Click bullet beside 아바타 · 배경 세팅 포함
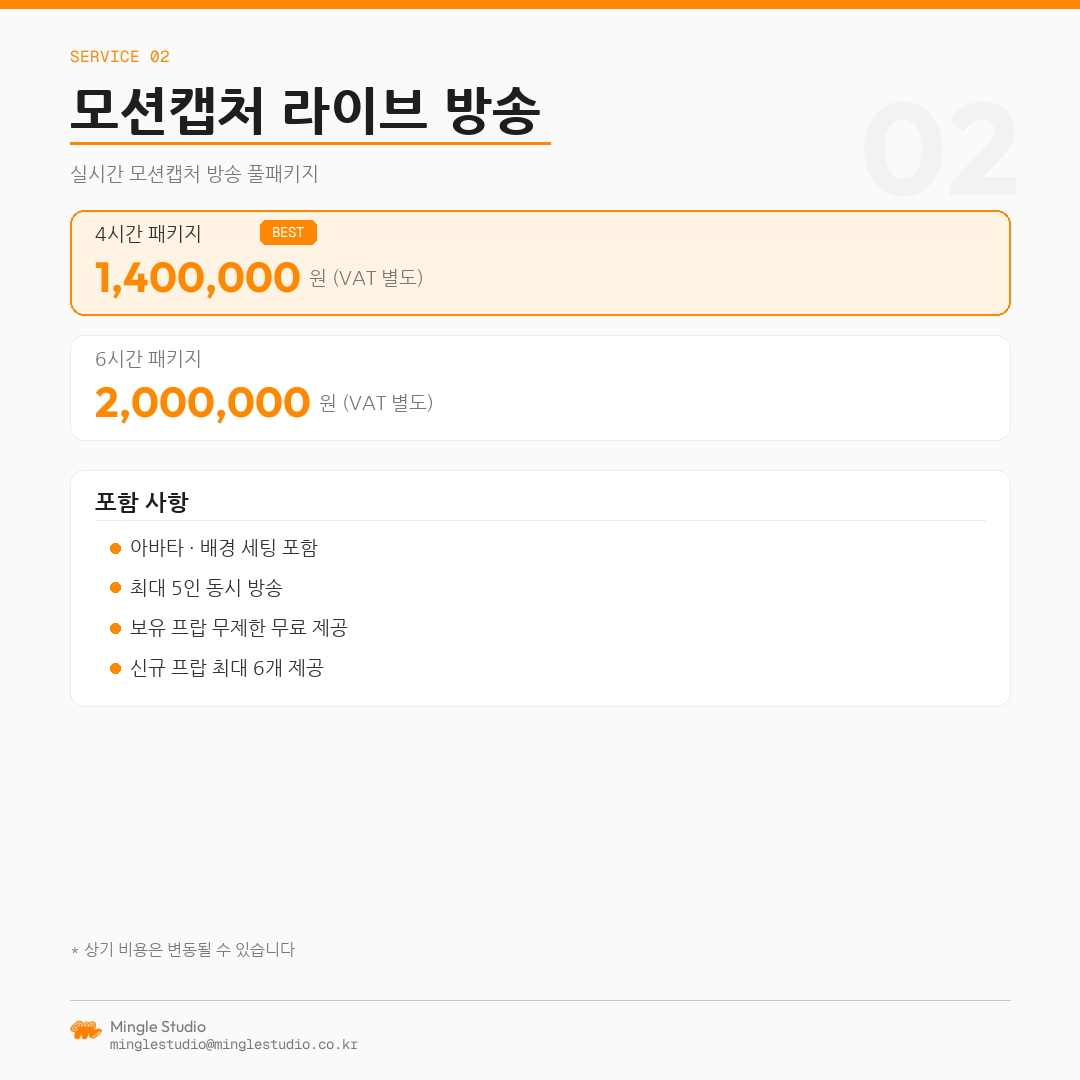Screen dimensions: 1080x1080 tap(115, 548)
